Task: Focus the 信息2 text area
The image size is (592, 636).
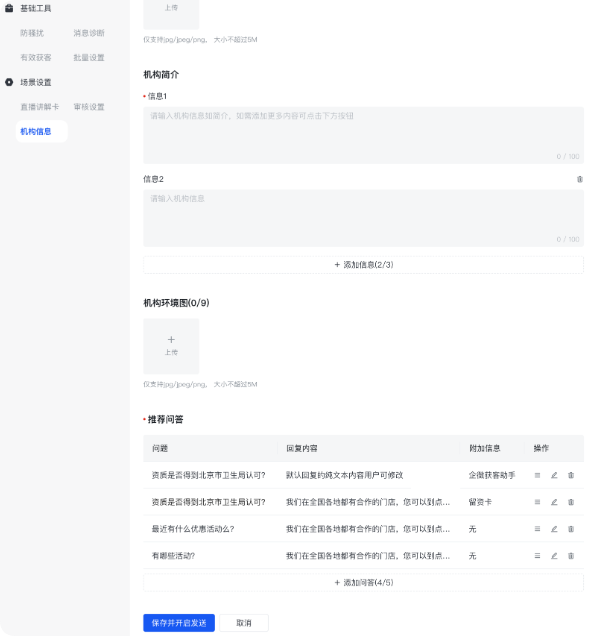Action: (363, 218)
